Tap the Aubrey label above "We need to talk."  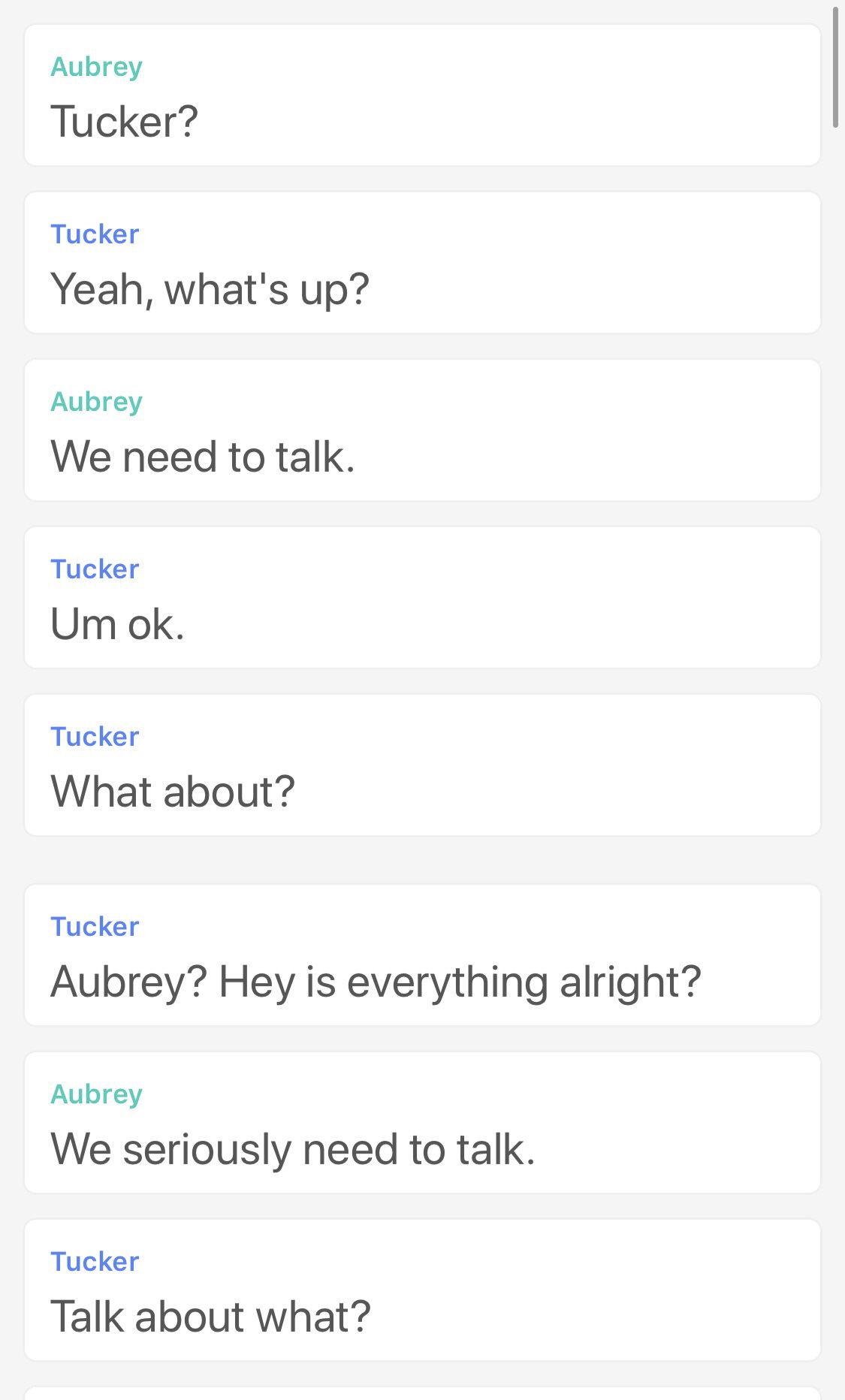[x=96, y=402]
